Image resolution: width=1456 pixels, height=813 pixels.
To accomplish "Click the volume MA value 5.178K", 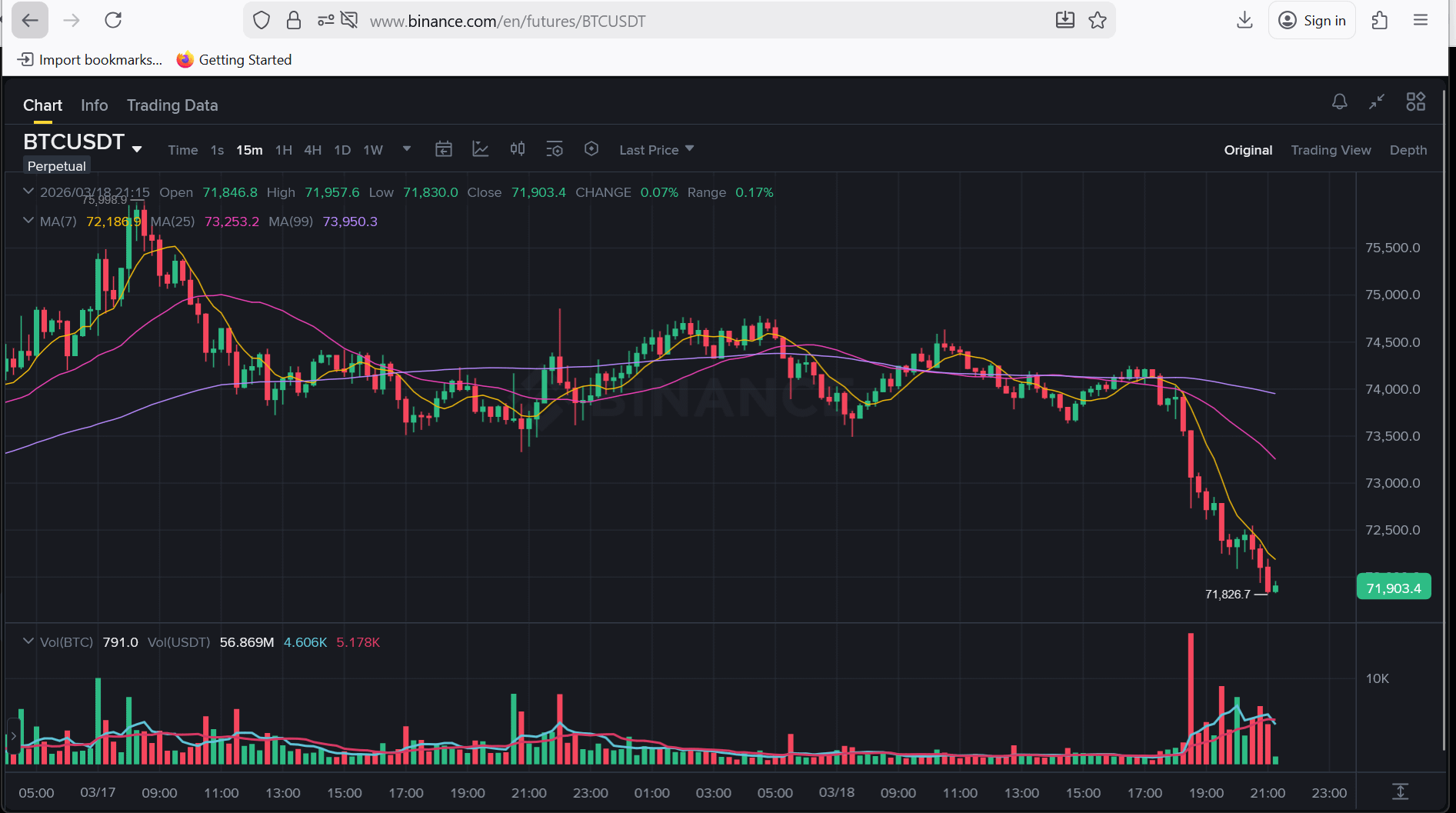I will click(x=358, y=642).
